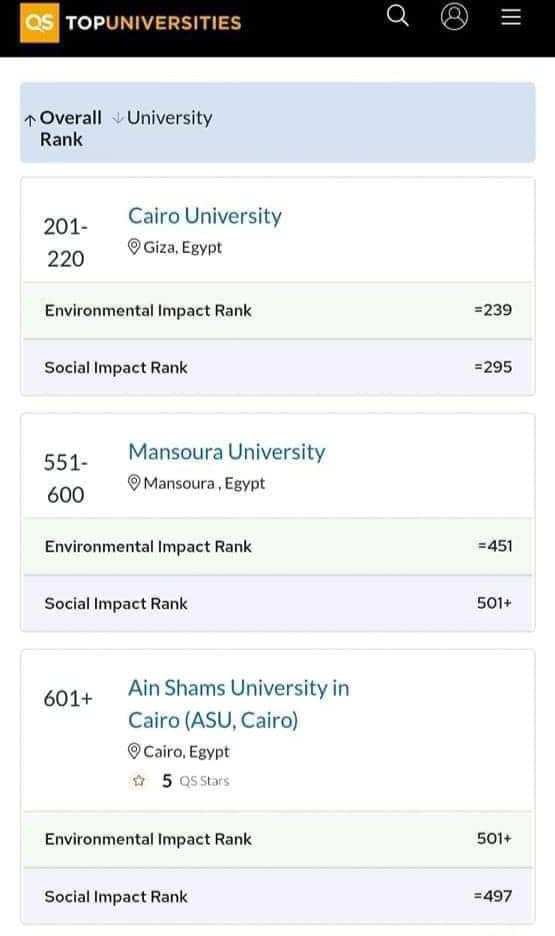The width and height of the screenshot is (555, 936).
Task: Click the up arrow beside Overall Rank
Action: click(30, 120)
